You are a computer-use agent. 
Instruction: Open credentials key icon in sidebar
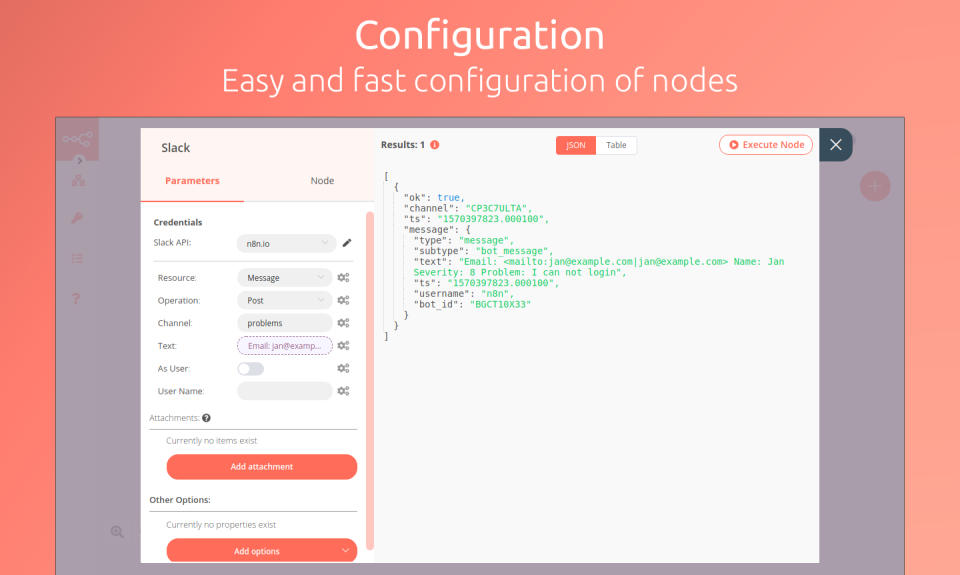[77, 218]
